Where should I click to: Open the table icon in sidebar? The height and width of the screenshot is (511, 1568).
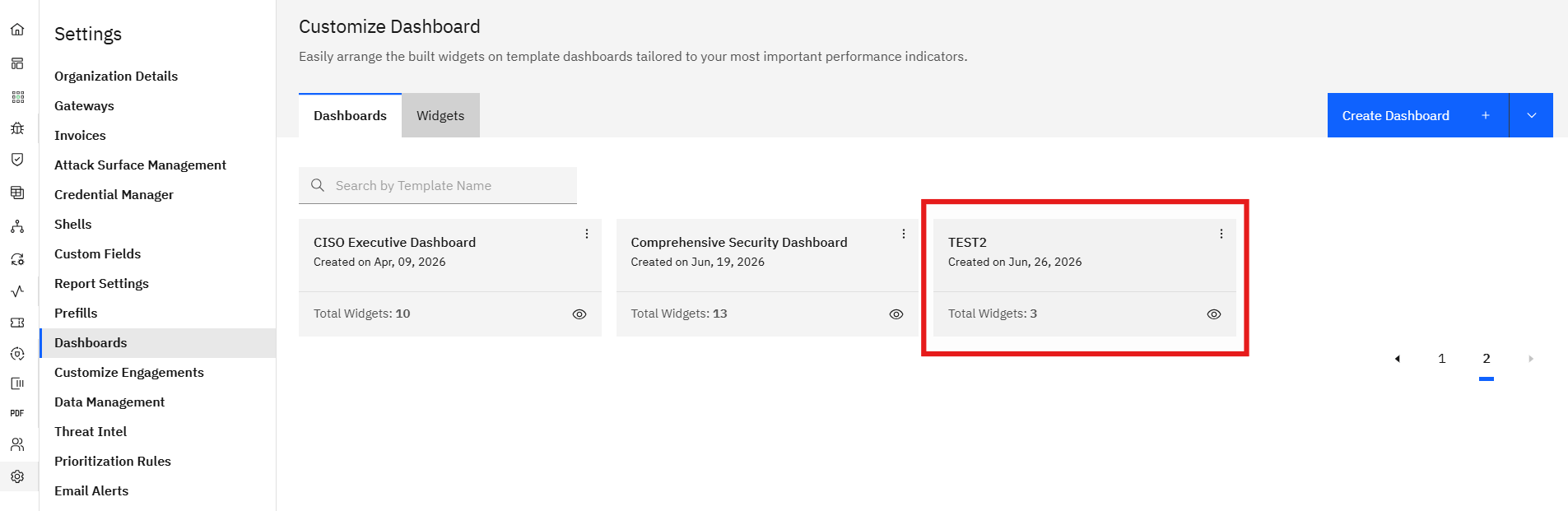[x=17, y=193]
